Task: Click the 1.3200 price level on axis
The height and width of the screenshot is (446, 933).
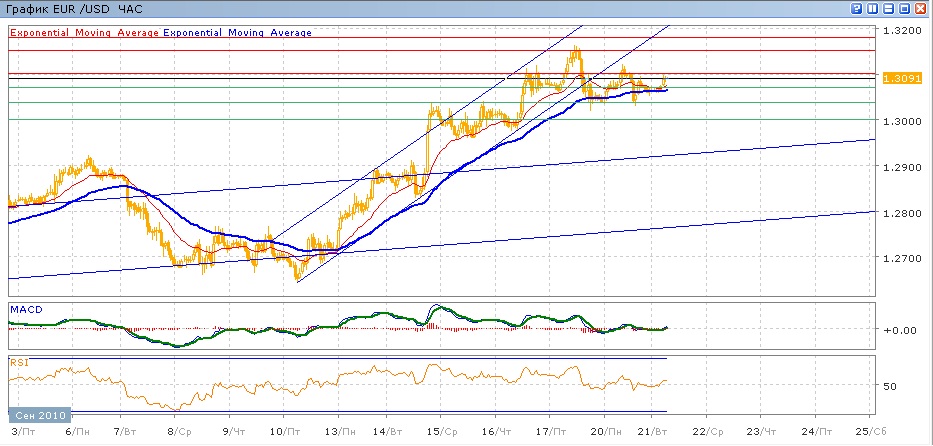Action: (x=899, y=31)
